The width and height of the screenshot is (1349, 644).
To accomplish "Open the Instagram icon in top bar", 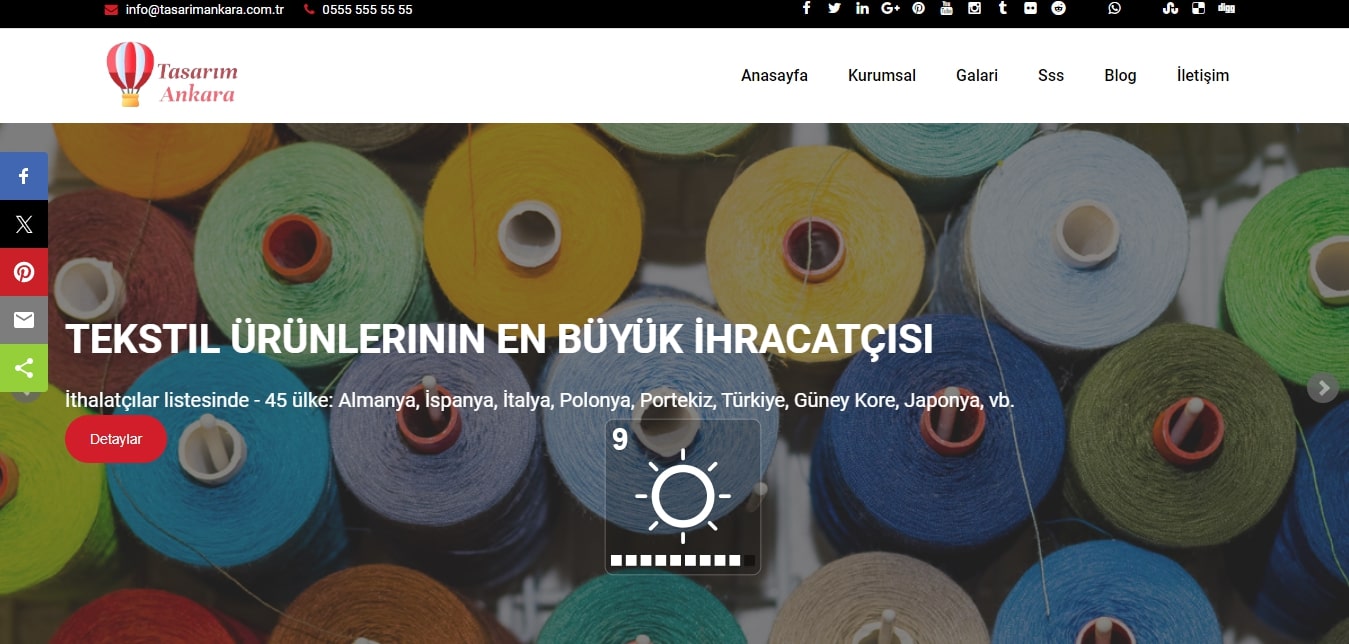I will [974, 9].
